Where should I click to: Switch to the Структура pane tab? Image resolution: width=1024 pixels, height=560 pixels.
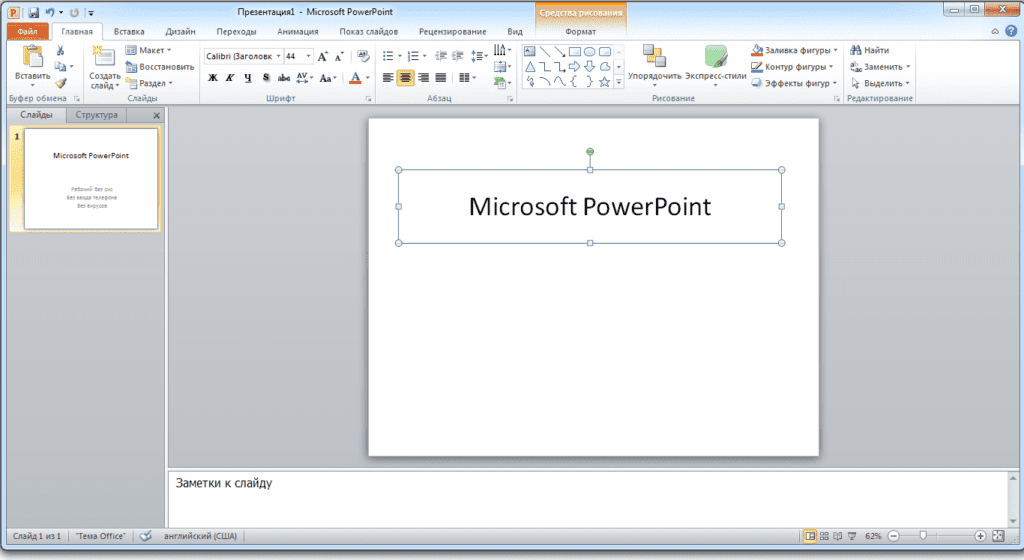[x=97, y=116]
